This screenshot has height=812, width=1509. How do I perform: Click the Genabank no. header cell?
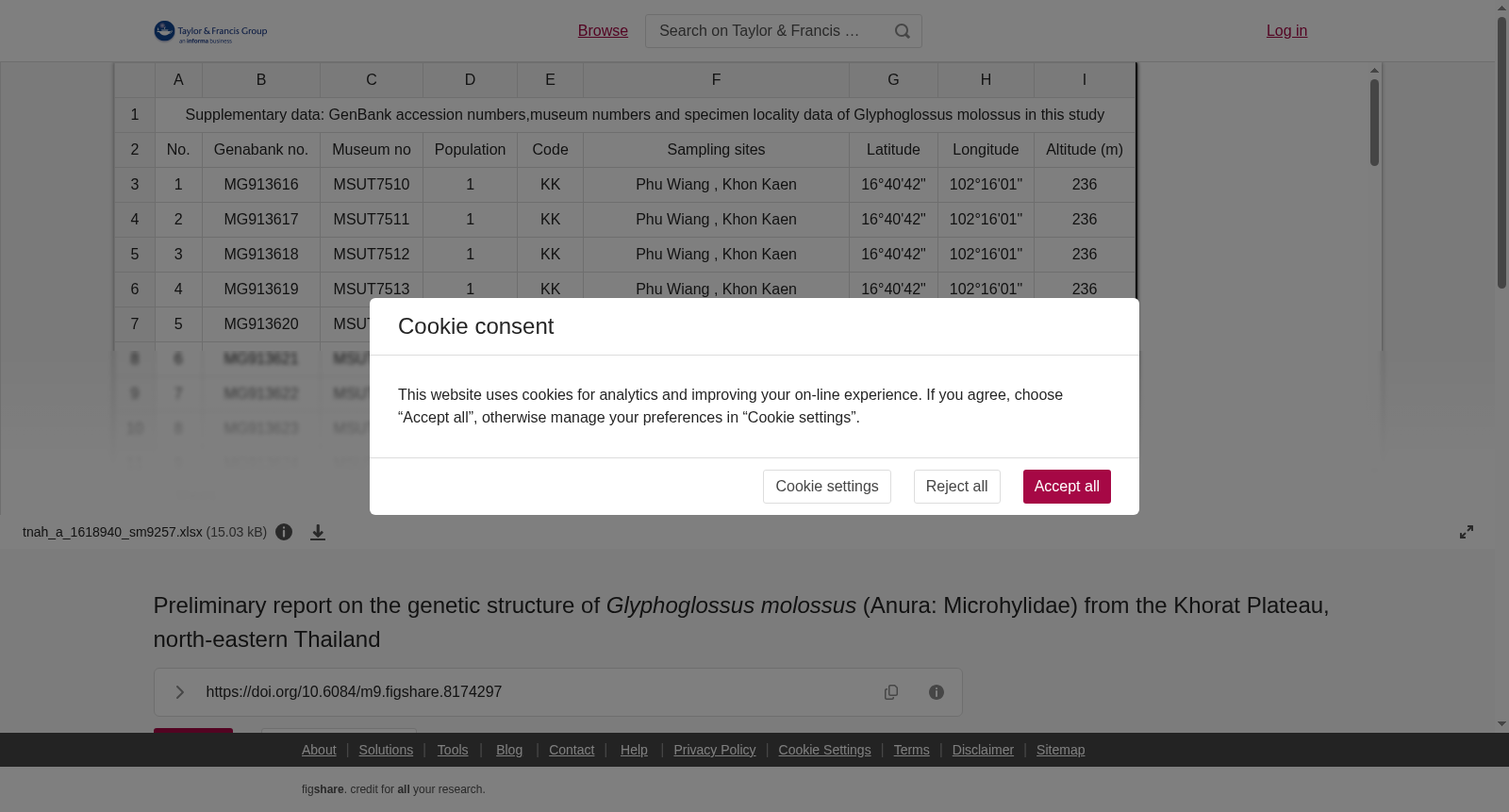261,150
